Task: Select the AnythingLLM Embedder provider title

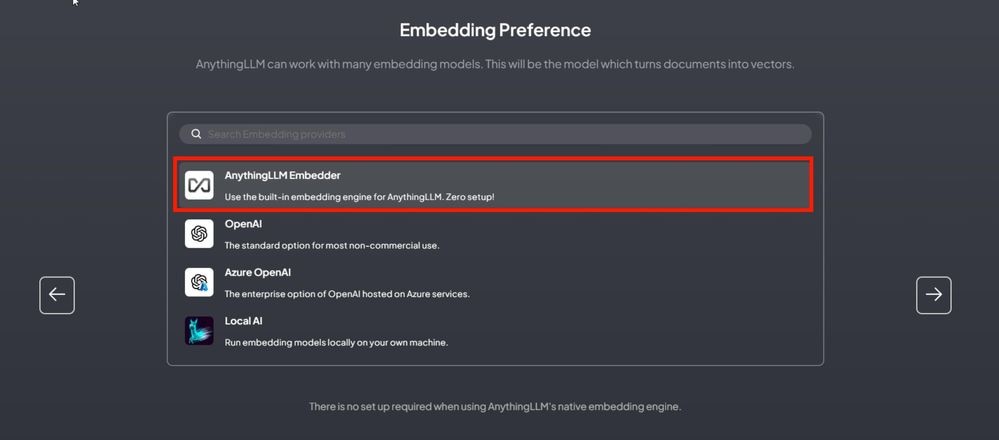Action: click(x=282, y=175)
